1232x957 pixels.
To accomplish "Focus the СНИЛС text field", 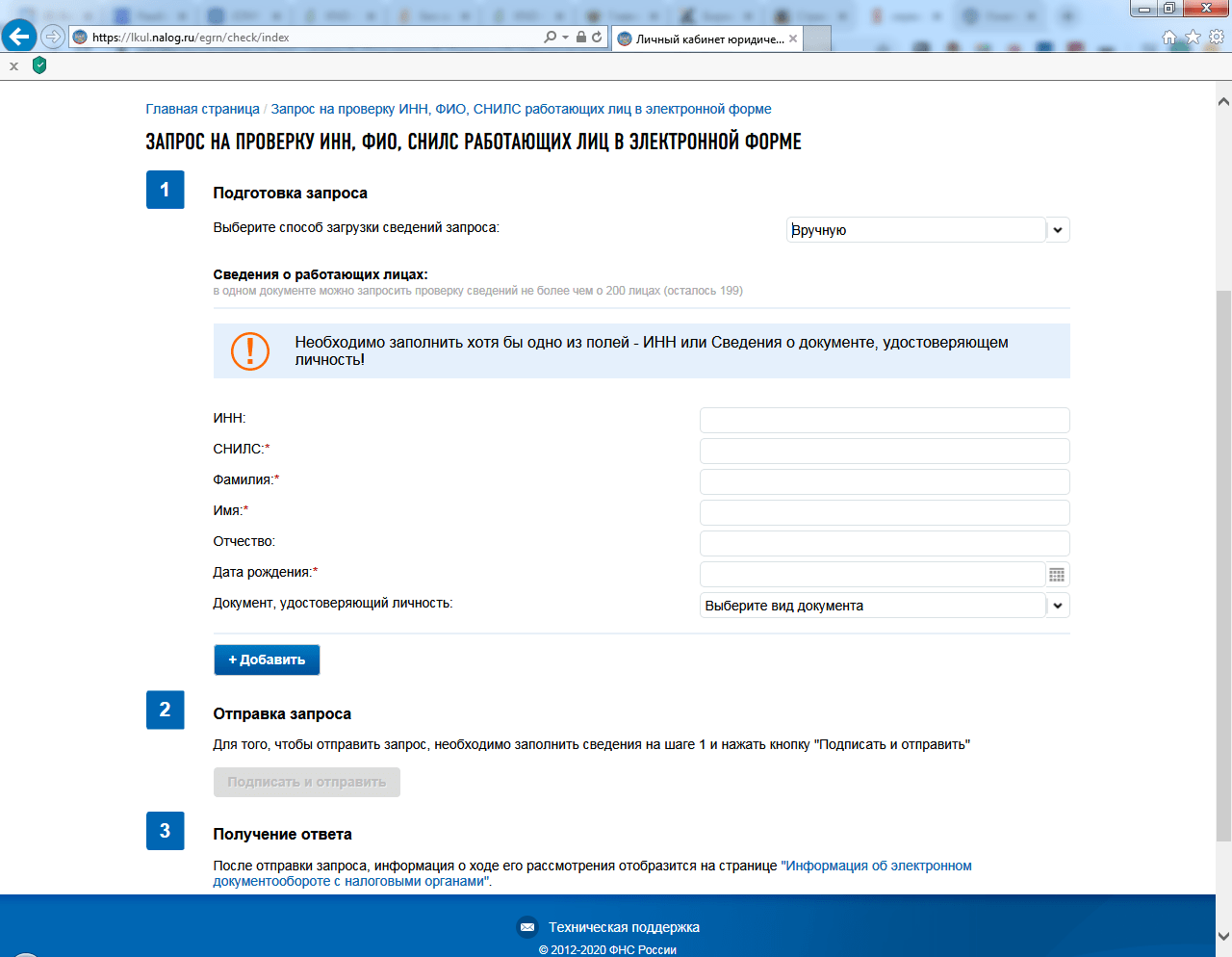I will 884,451.
